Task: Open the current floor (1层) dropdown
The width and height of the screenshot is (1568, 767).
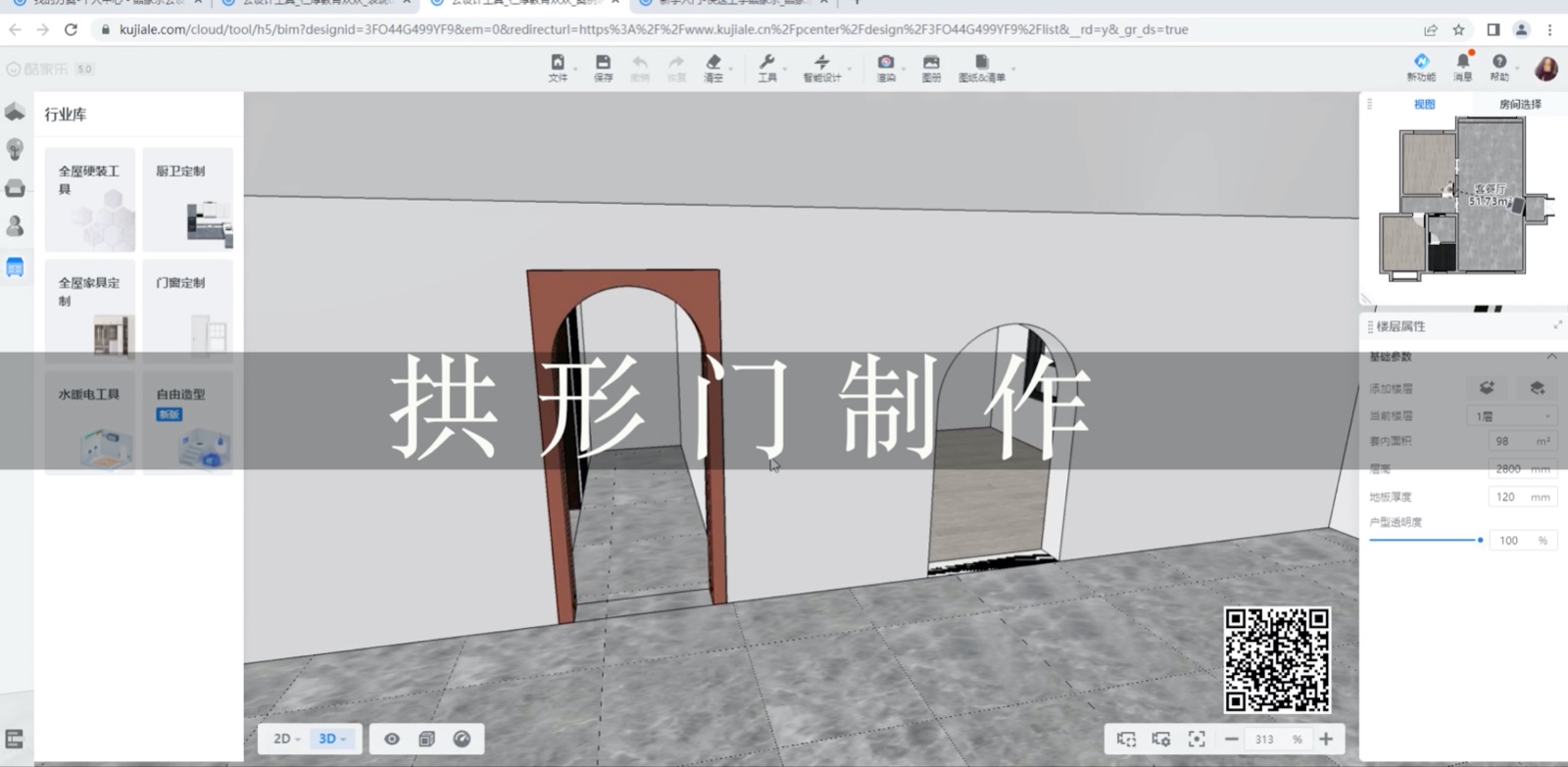Action: point(1511,416)
